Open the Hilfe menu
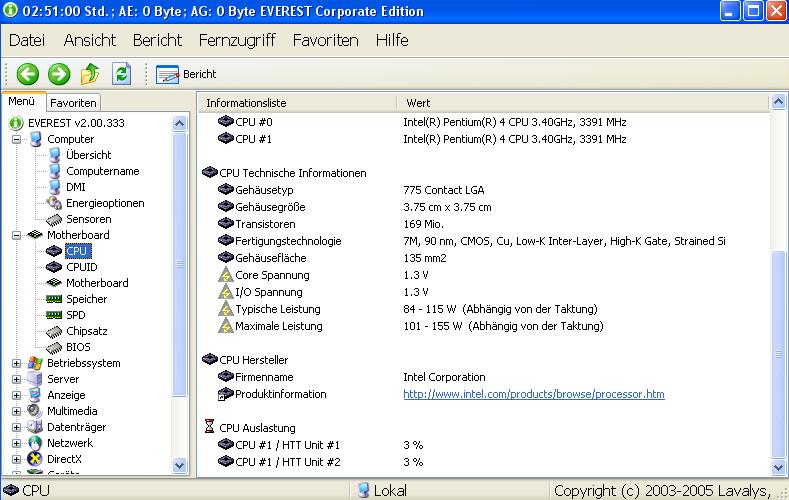789x500 pixels. pyautogui.click(x=392, y=40)
